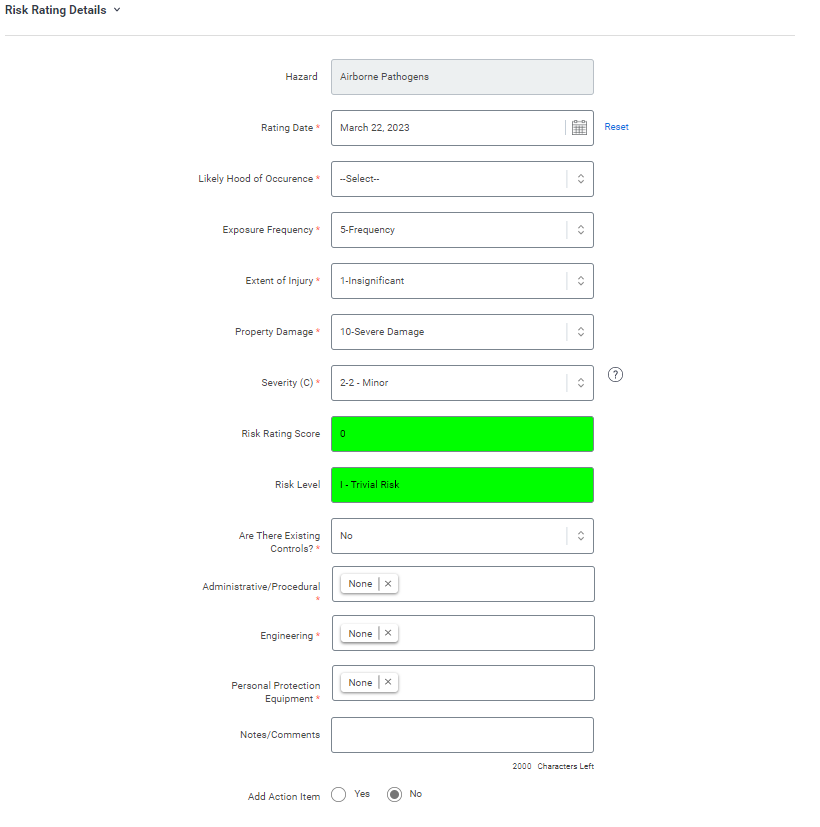Image resolution: width=820 pixels, height=827 pixels.
Task: Click the Hazard field Airborne Pathogens
Action: click(462, 77)
